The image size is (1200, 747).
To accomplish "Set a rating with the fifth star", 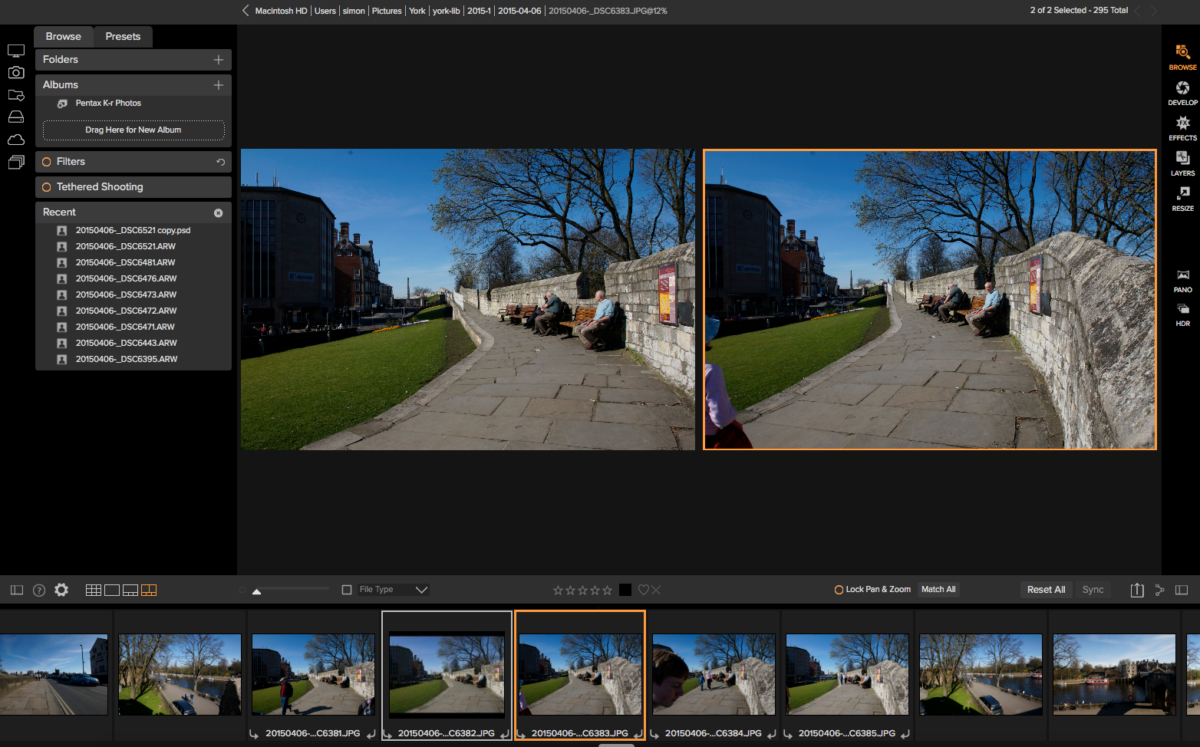I will coord(606,590).
